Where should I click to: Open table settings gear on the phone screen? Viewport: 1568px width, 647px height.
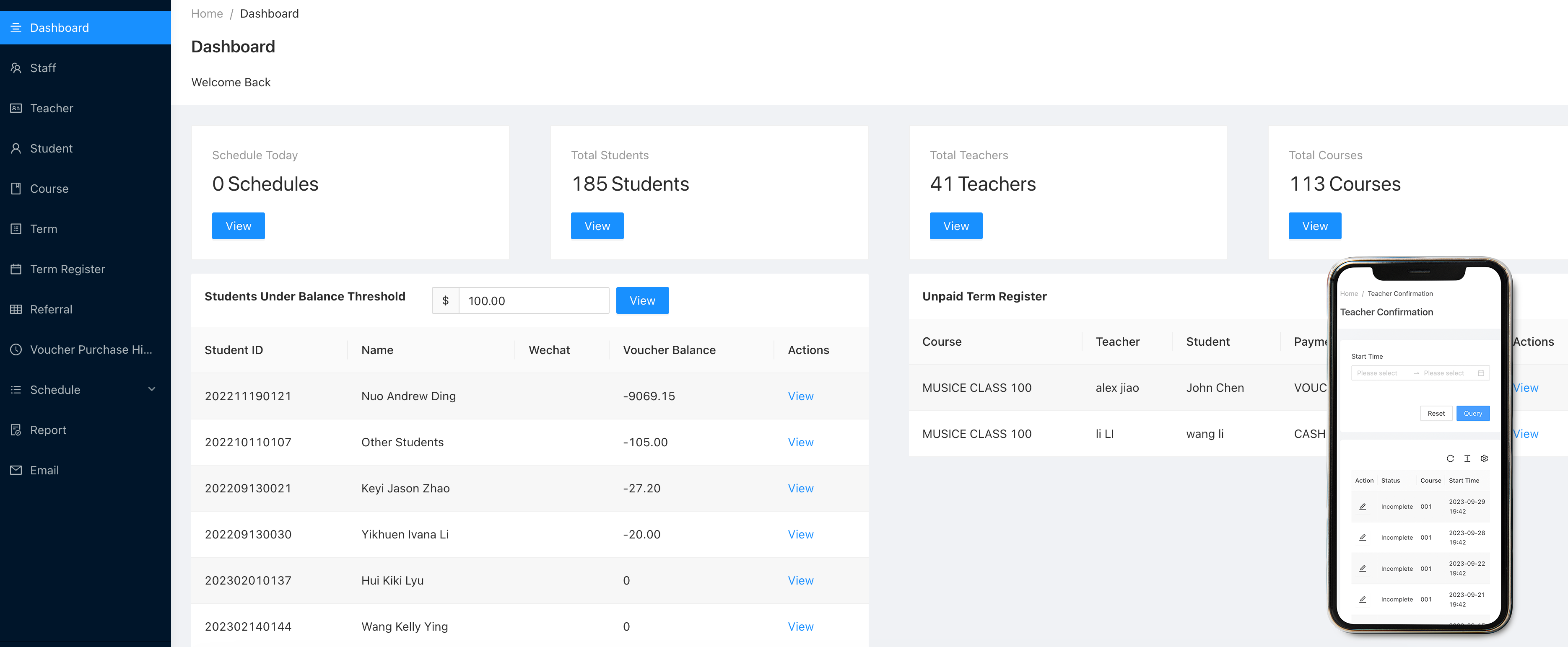1484,458
